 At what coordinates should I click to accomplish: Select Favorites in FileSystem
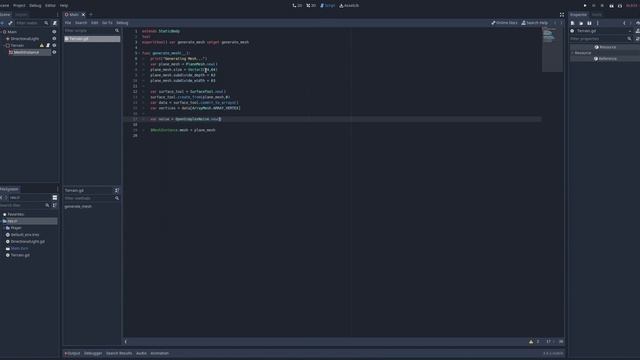tap(16, 214)
